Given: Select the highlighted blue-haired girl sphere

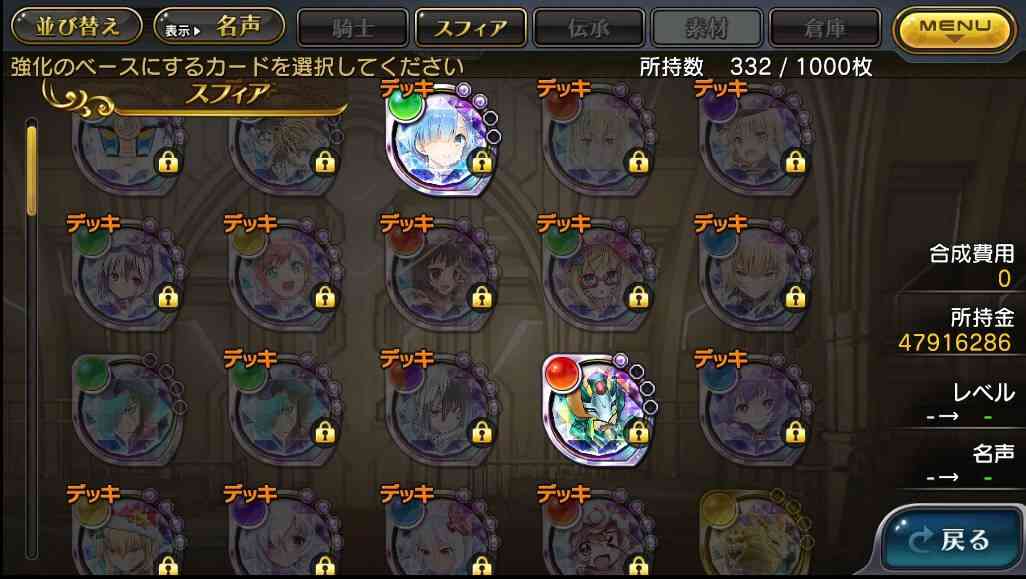Looking at the screenshot, I should click(442, 139).
